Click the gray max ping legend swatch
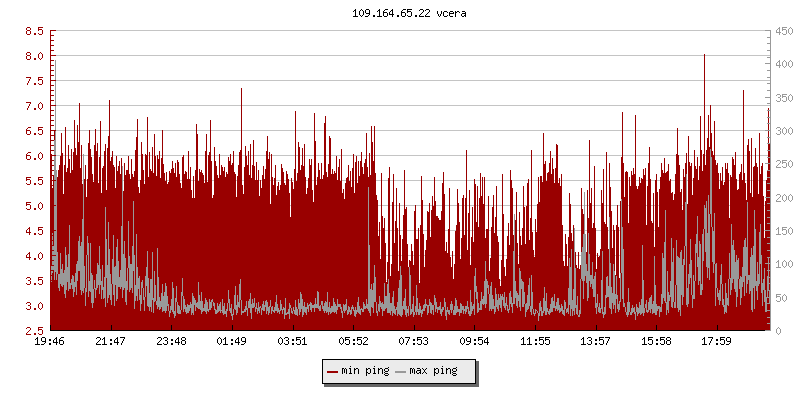Image resolution: width=800 pixels, height=400 pixels. [401, 371]
